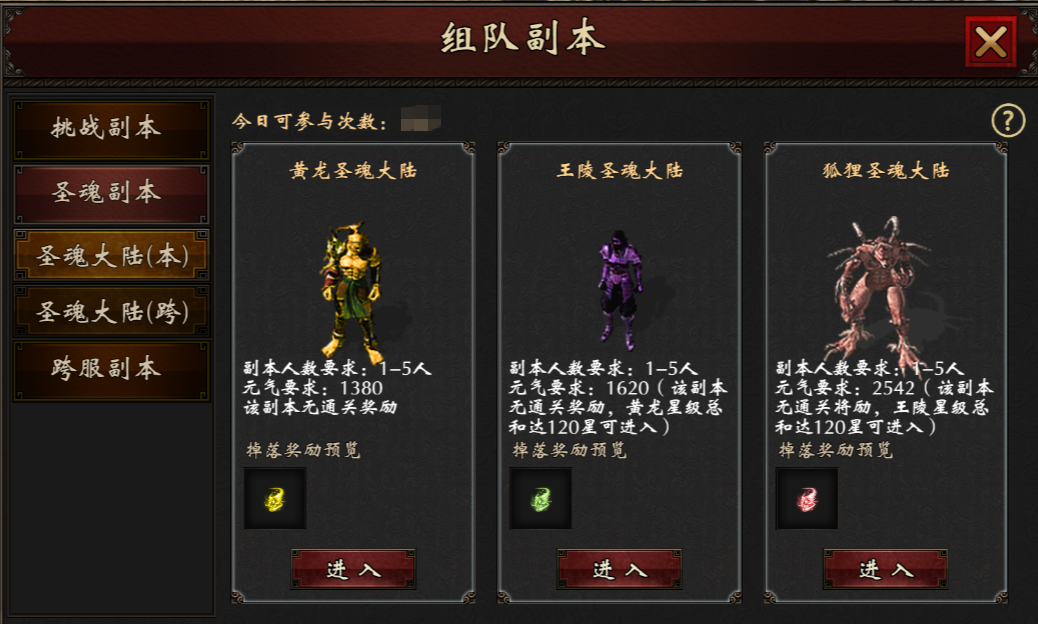
Task: Click the 黄龙圣魂大陆 card title
Action: (354, 171)
